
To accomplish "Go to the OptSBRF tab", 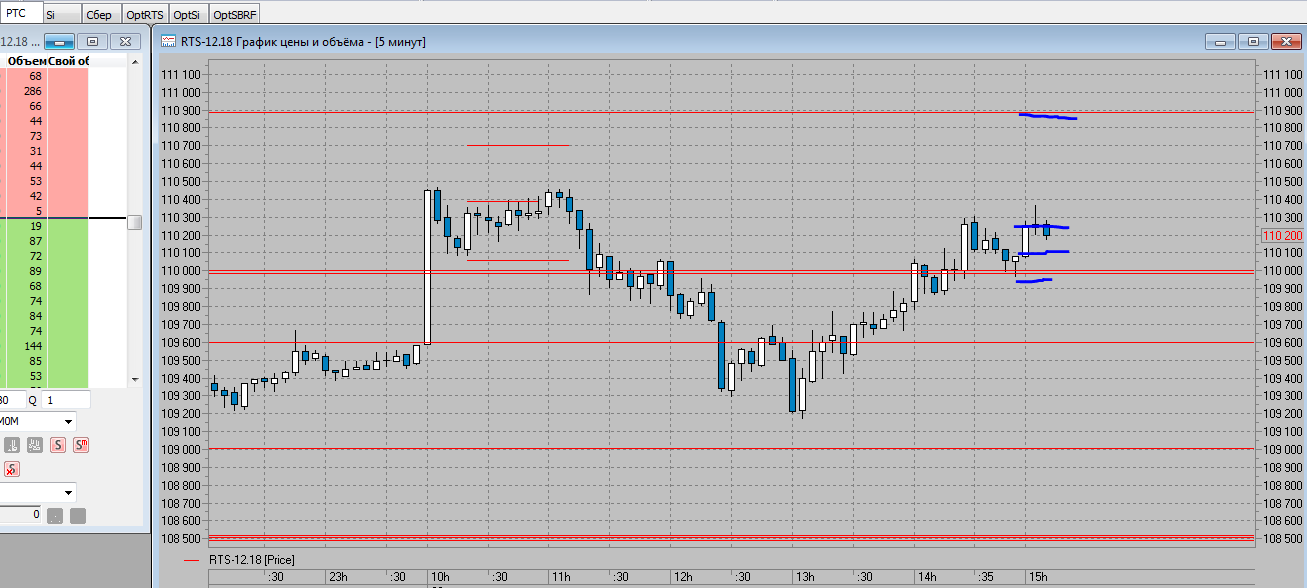I will tap(235, 15).
